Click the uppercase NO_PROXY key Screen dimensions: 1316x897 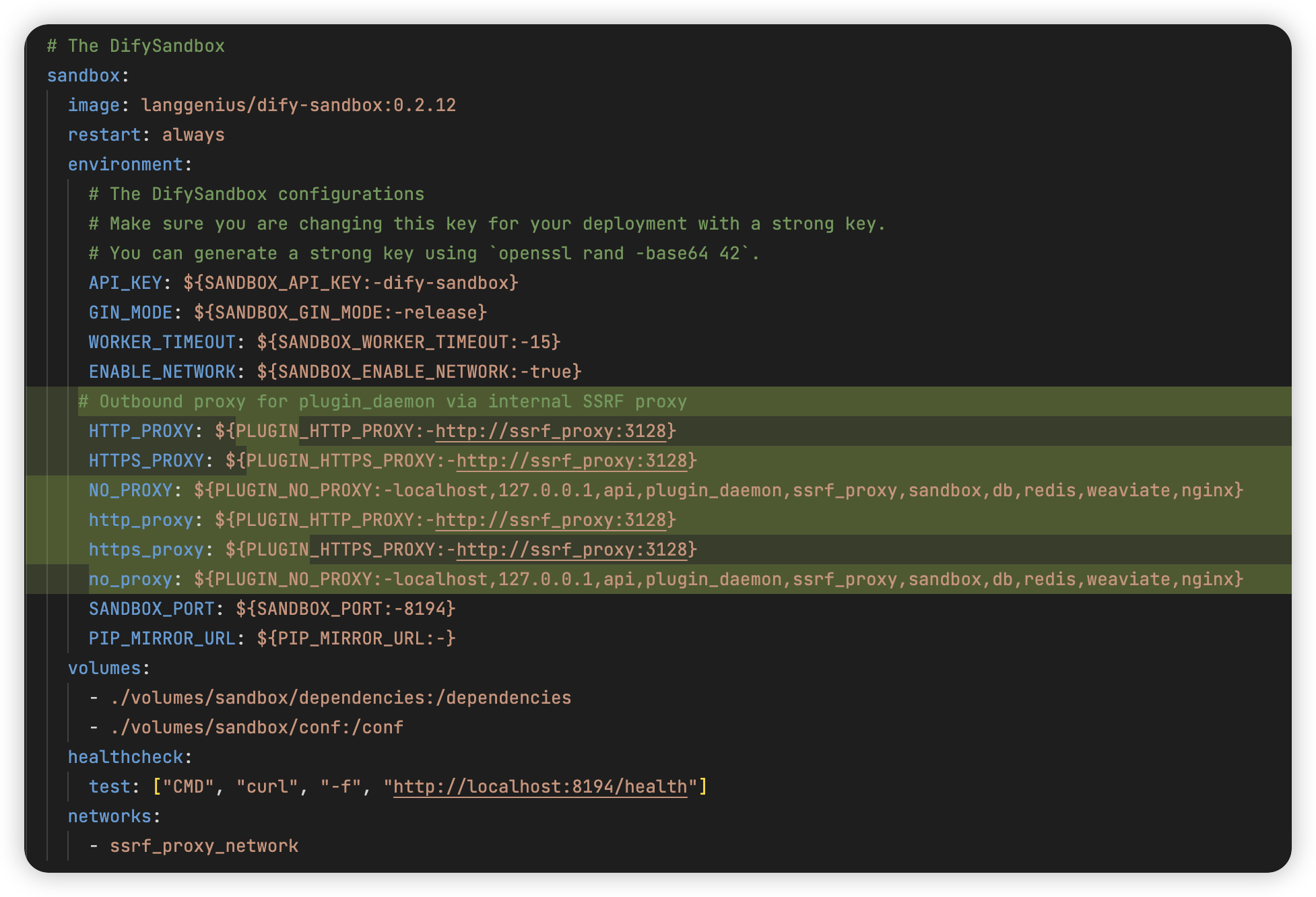131,490
